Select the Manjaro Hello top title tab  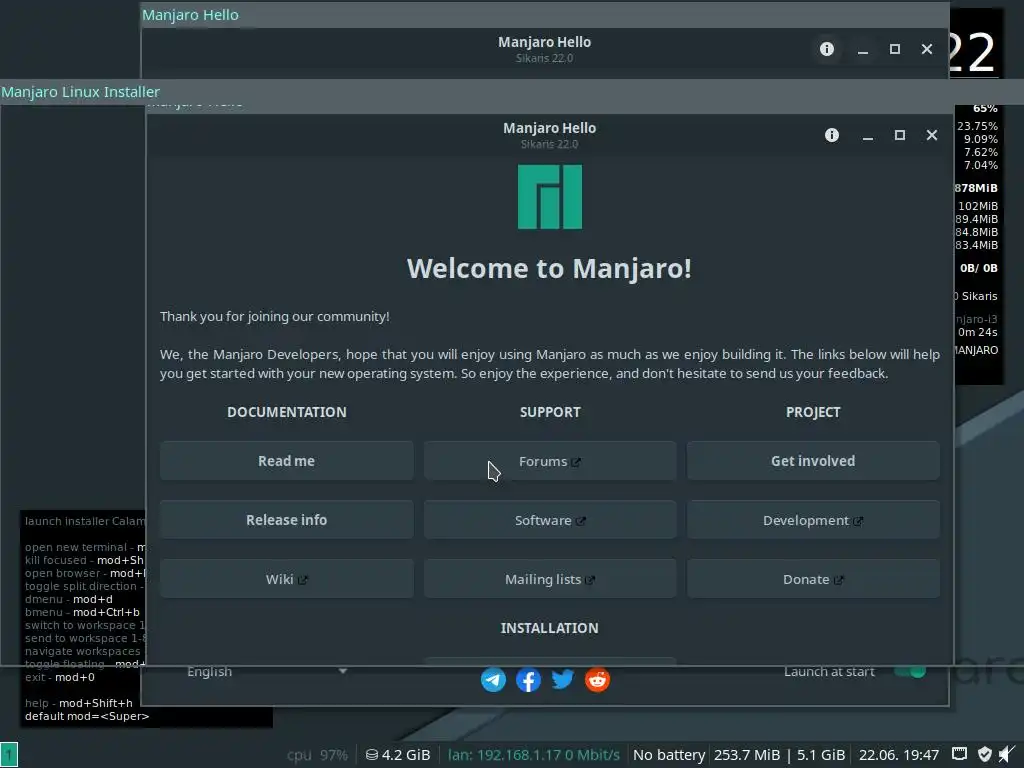pos(190,15)
